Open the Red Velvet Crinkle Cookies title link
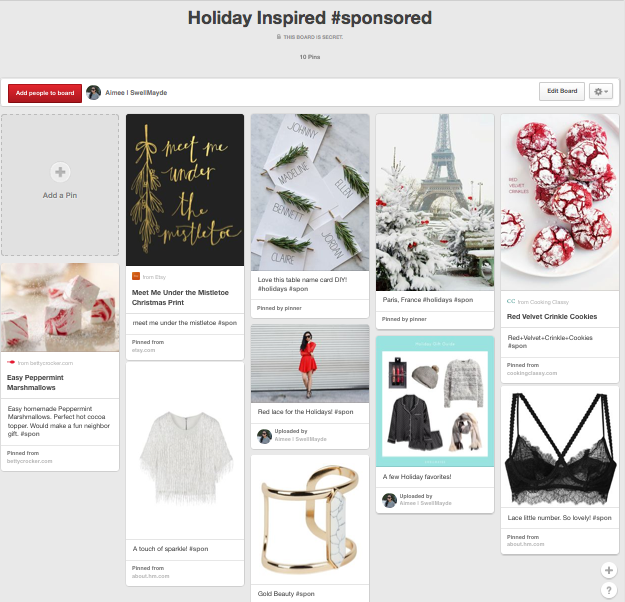The width and height of the screenshot is (625, 602). point(552,317)
